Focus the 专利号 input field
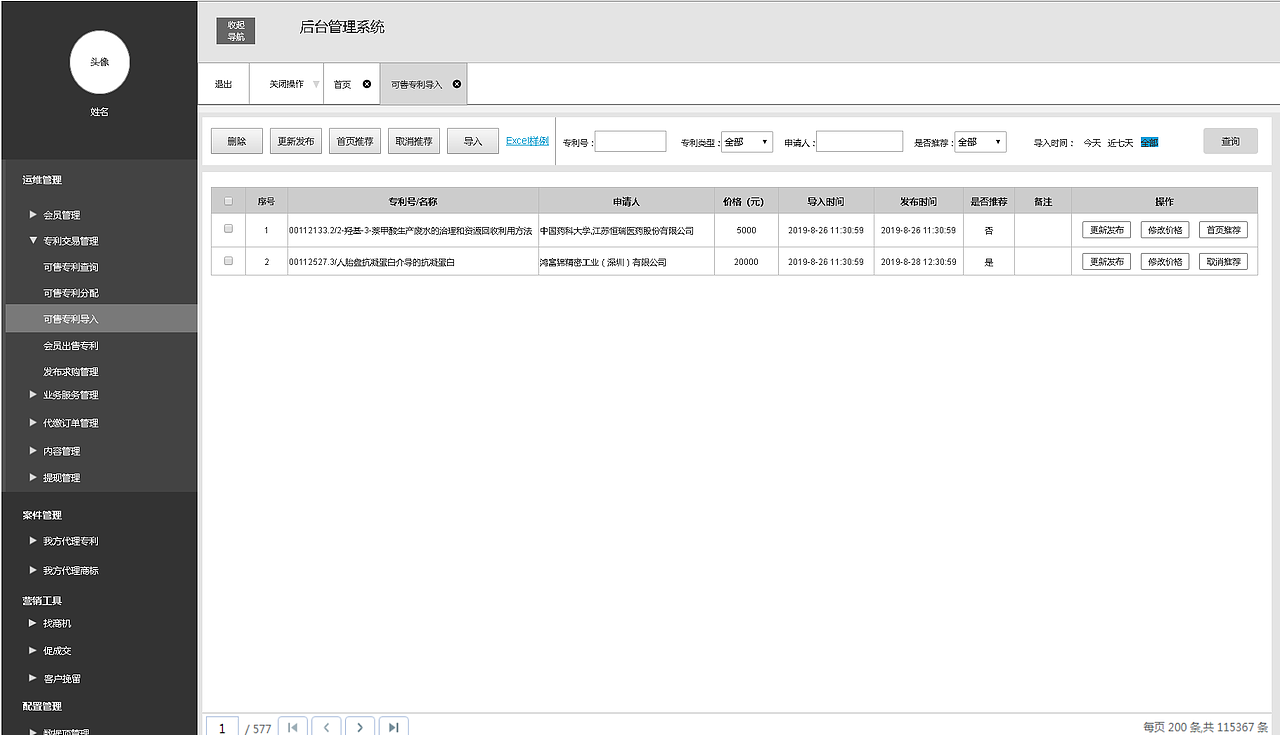 point(630,142)
